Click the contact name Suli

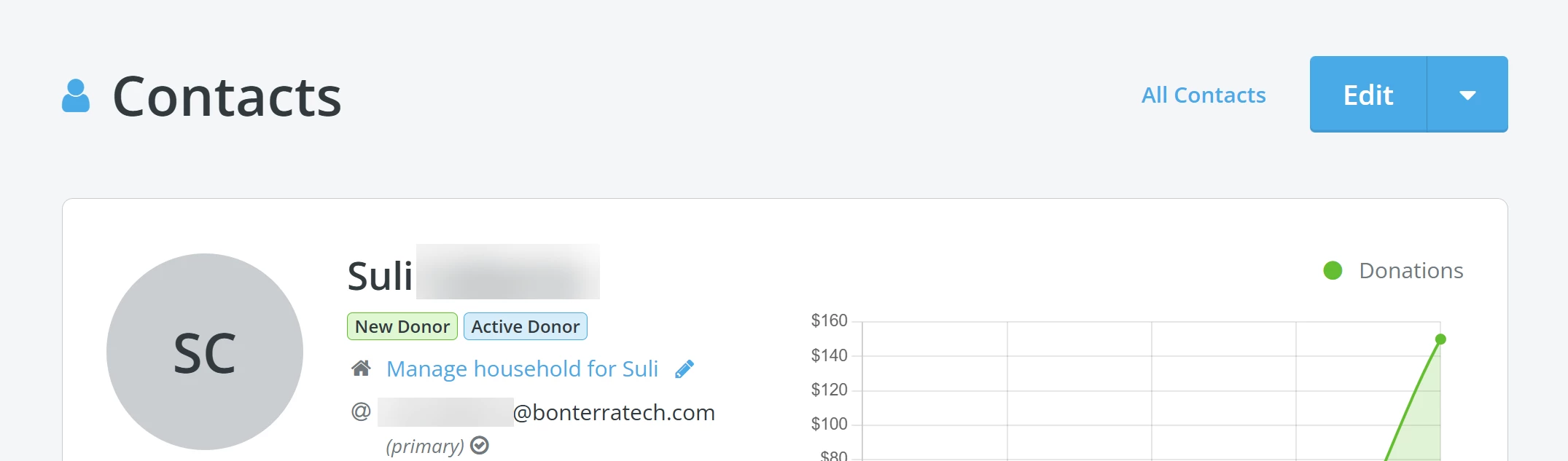tap(380, 276)
